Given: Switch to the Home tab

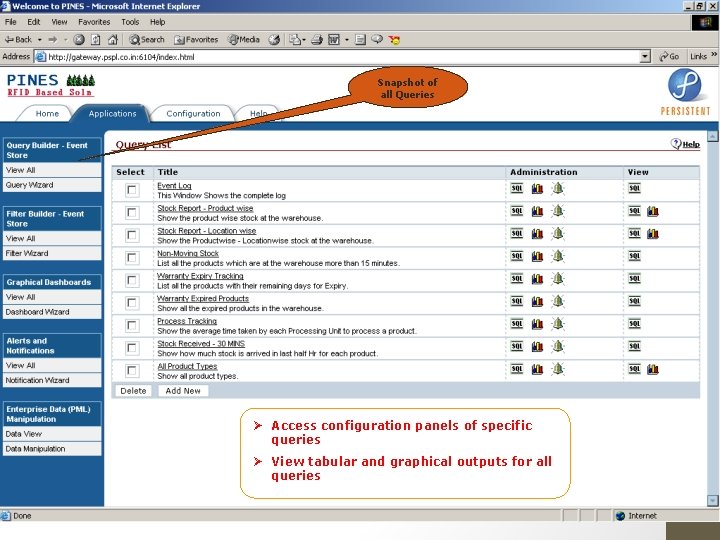Looking at the screenshot, I should [47, 113].
